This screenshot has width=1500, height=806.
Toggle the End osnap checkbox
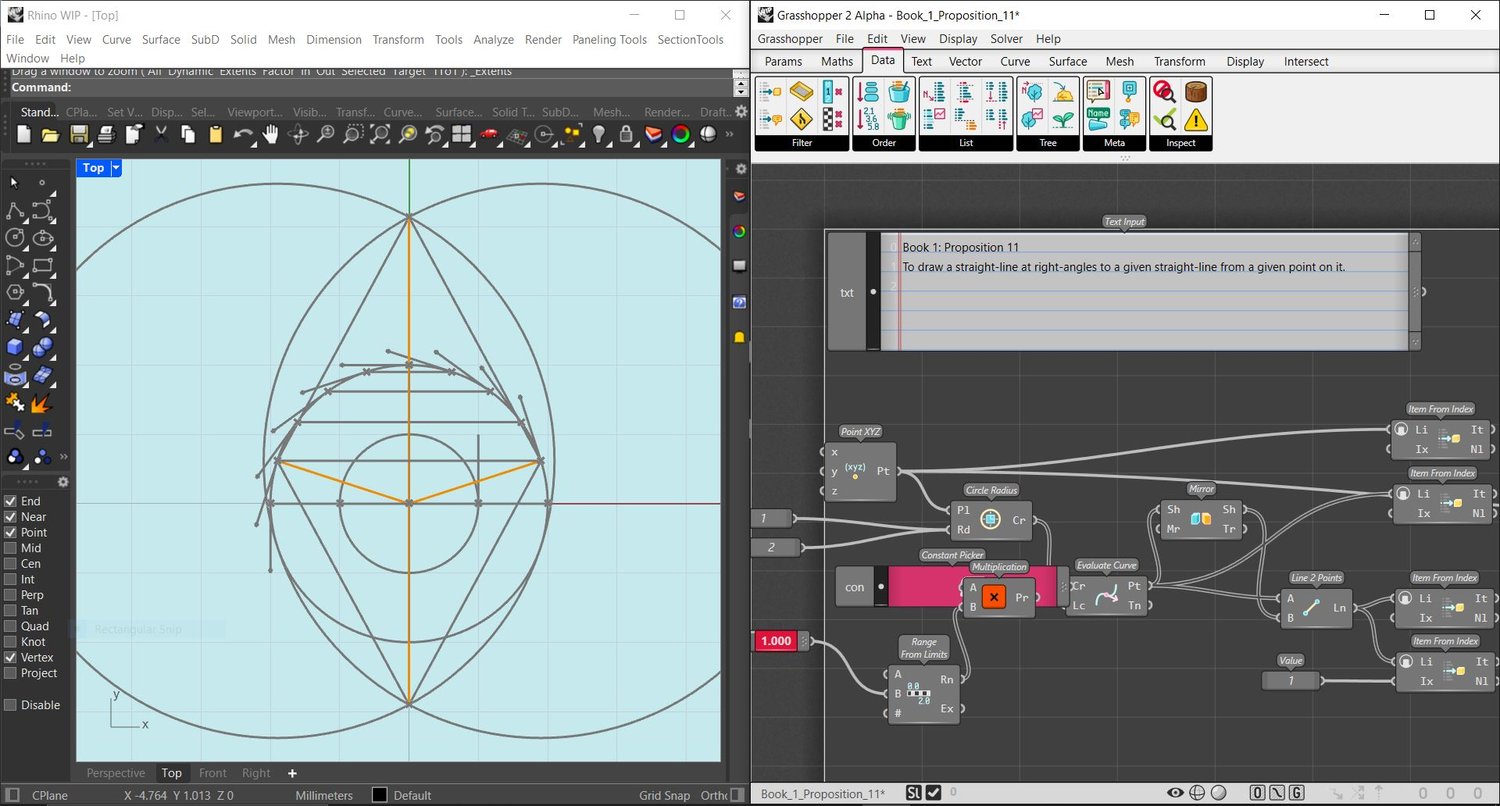pyautogui.click(x=10, y=501)
